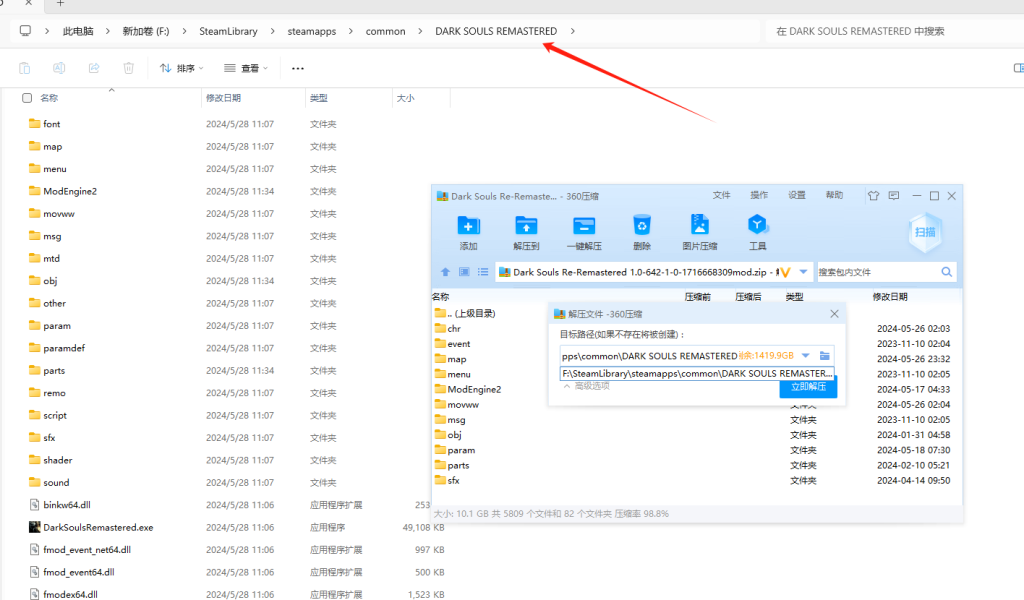
Task: Open the three-dot more options in Explorer
Action: coord(298,68)
